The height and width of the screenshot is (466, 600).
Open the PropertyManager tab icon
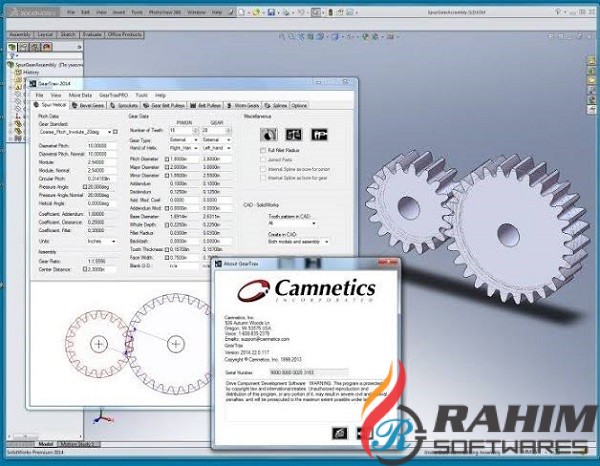point(24,47)
